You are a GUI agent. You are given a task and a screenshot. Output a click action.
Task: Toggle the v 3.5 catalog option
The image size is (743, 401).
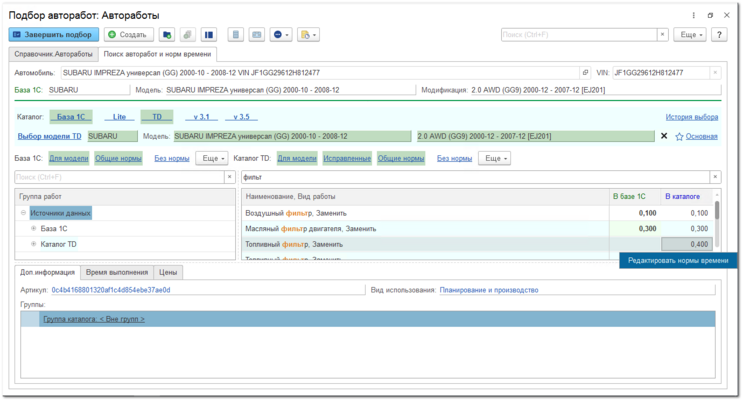[241, 117]
